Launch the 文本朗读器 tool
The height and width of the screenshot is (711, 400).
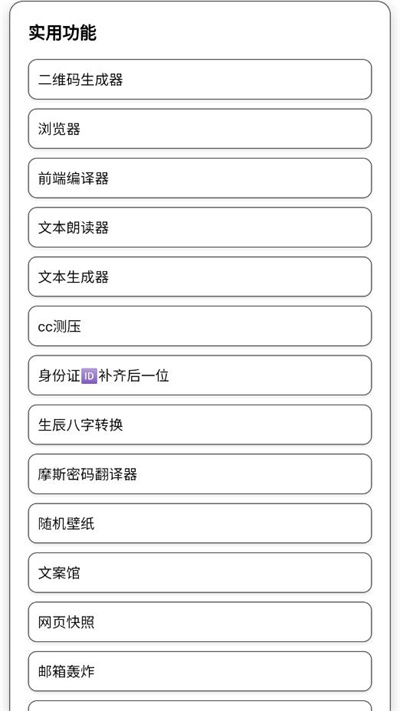click(200, 228)
